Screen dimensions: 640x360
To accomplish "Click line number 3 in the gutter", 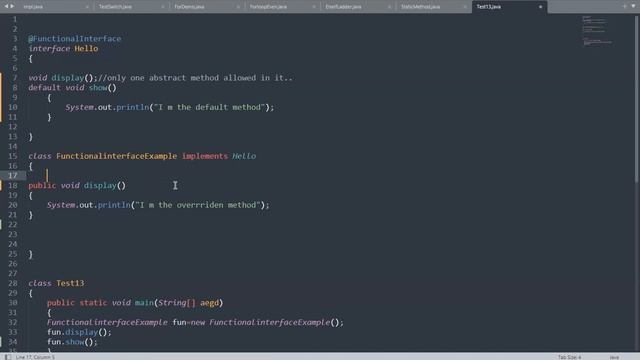I will pos(15,38).
